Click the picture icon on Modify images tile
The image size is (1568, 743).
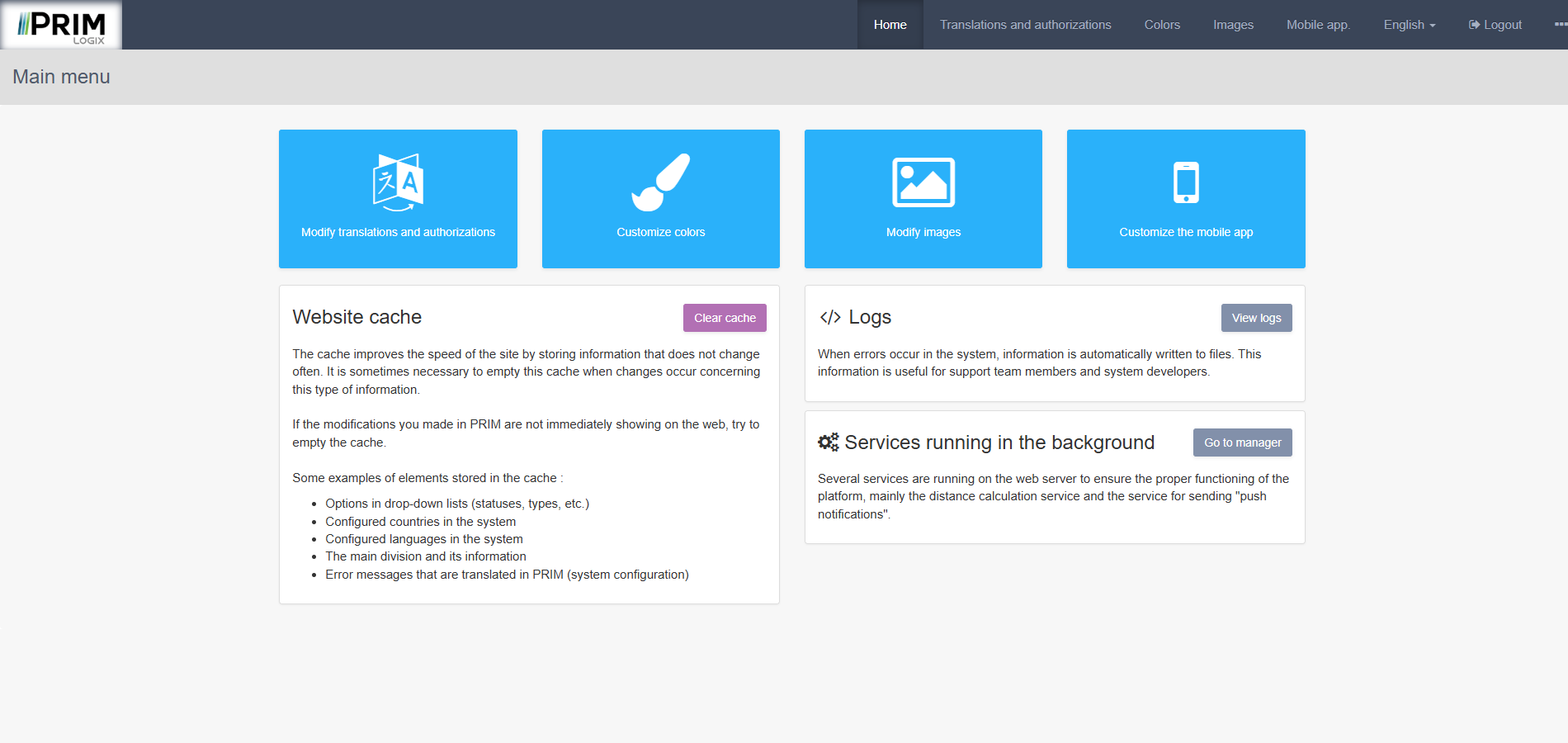coord(923,182)
